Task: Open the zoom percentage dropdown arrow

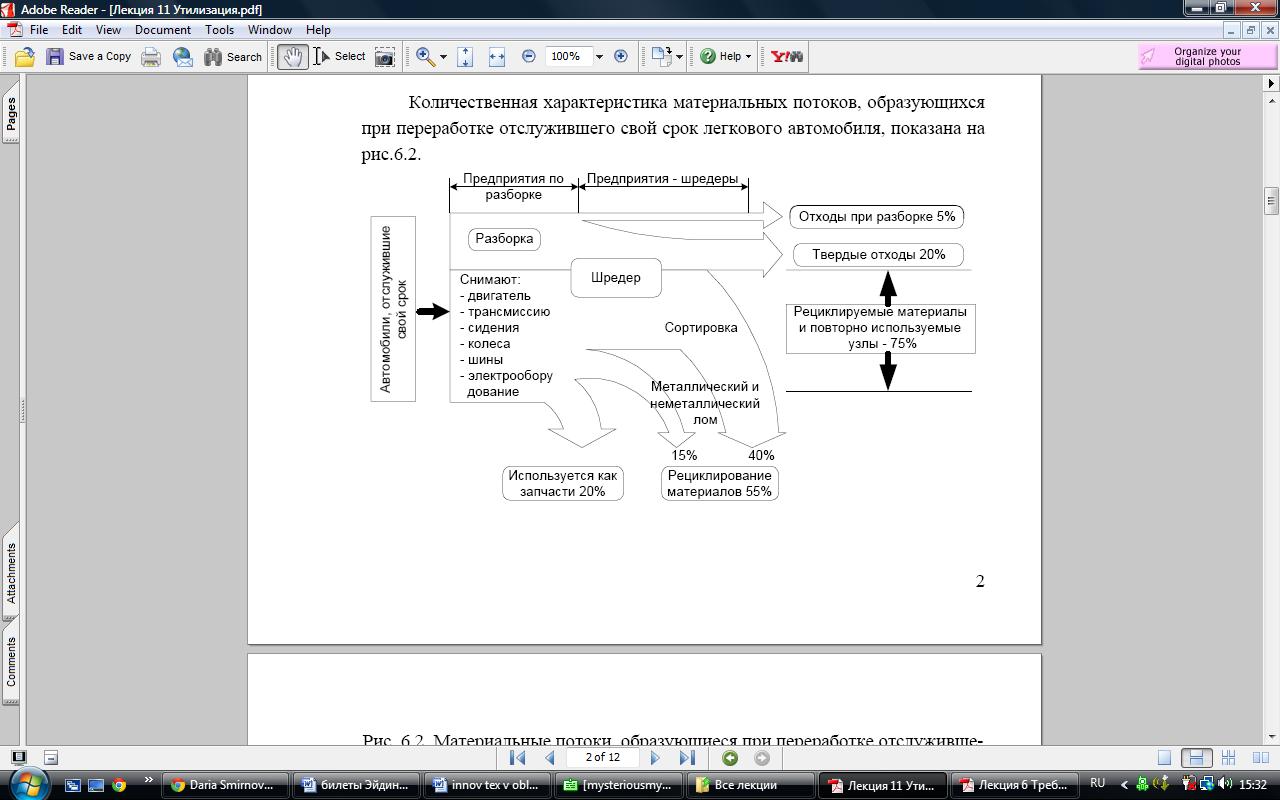Action: point(599,57)
